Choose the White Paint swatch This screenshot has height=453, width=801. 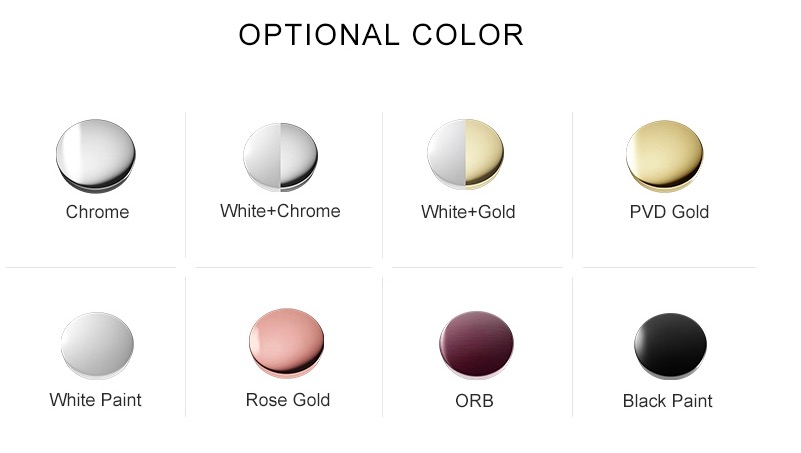pos(97,345)
